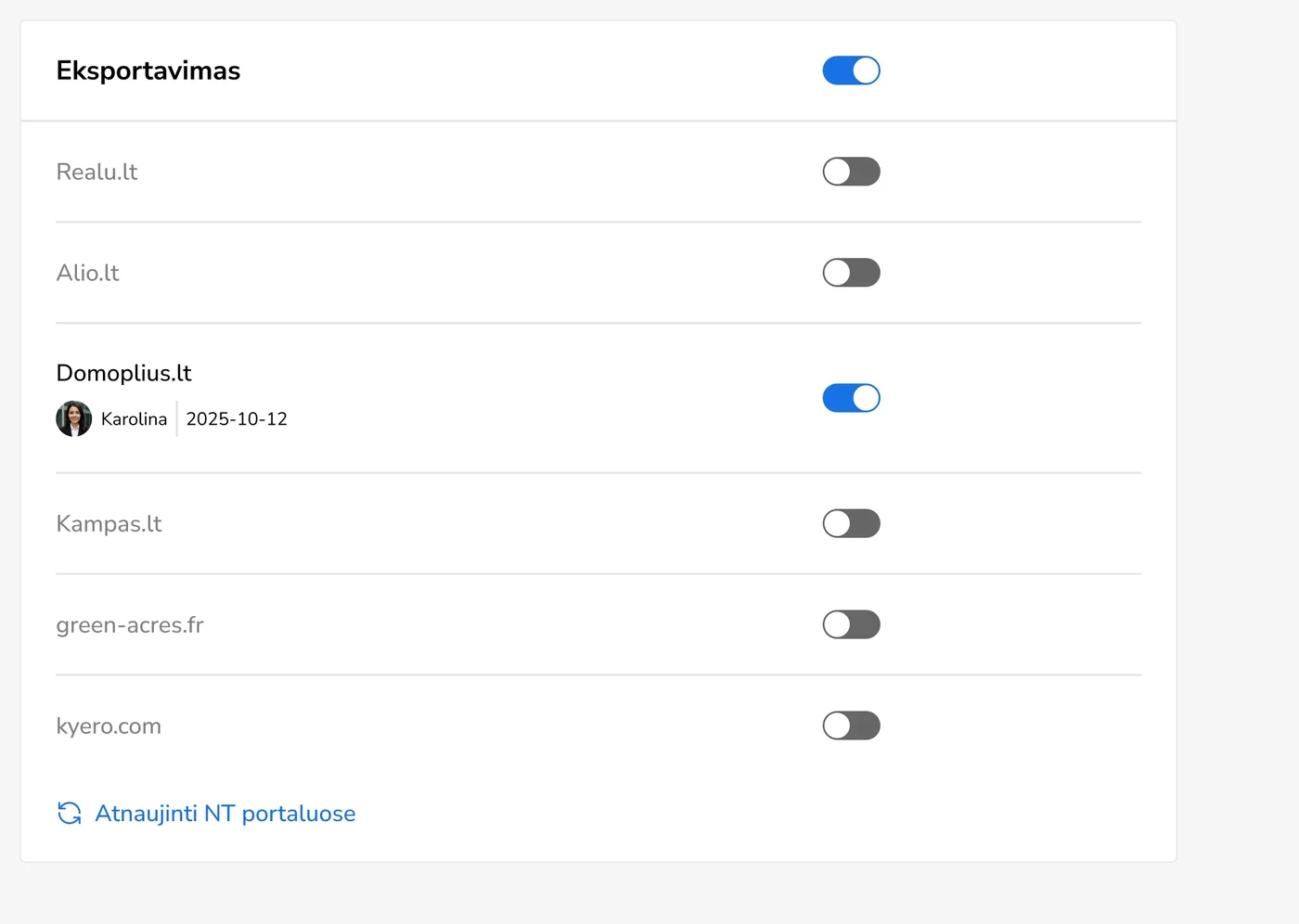Screen dimensions: 1299x924
Task: Switch on the Alio.lt export toggle
Action: [851, 273]
